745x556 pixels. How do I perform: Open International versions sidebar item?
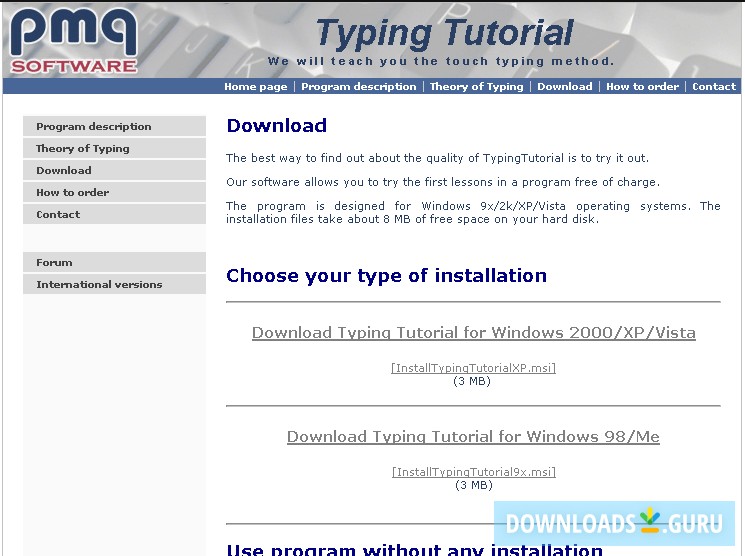[115, 284]
